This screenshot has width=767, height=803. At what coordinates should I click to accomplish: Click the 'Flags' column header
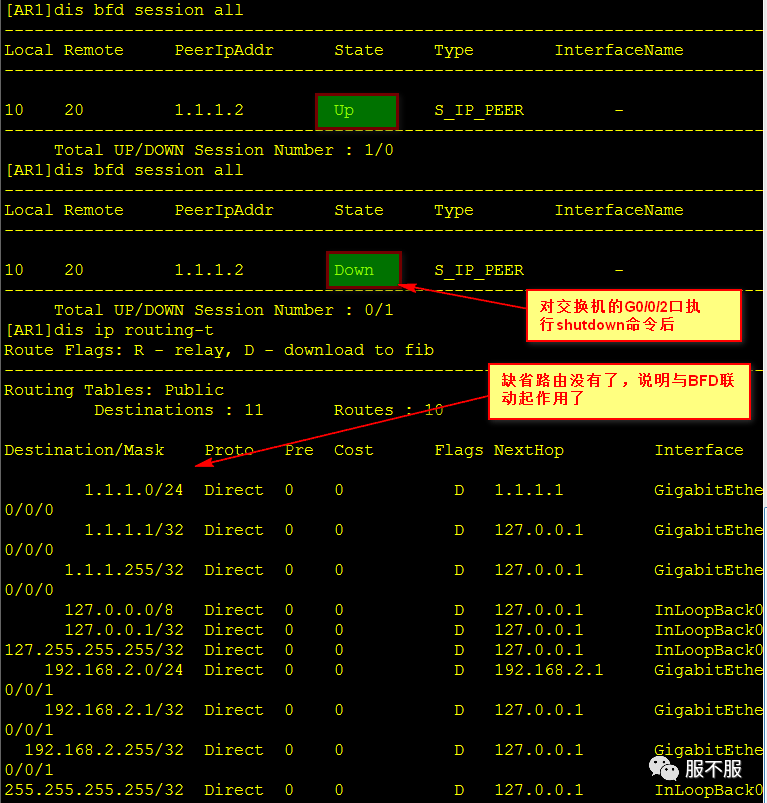pyautogui.click(x=459, y=450)
